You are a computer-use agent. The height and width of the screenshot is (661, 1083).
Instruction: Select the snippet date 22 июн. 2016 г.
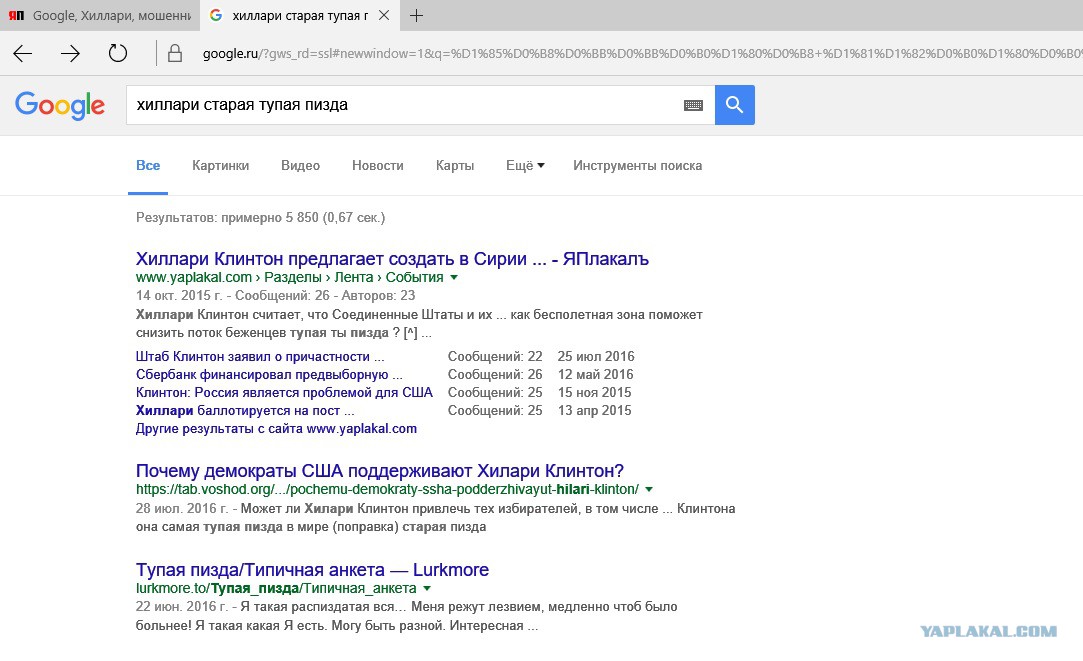182,606
